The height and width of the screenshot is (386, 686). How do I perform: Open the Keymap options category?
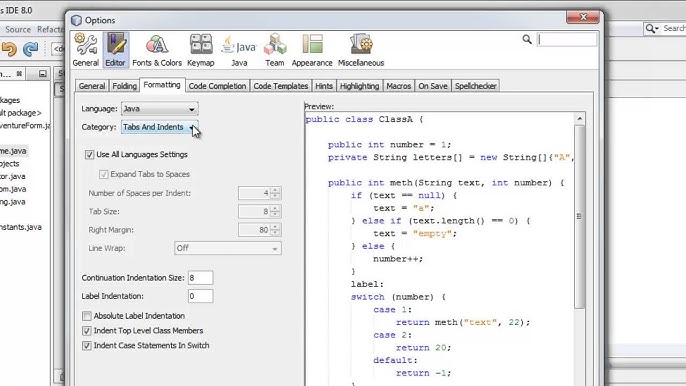(x=201, y=50)
